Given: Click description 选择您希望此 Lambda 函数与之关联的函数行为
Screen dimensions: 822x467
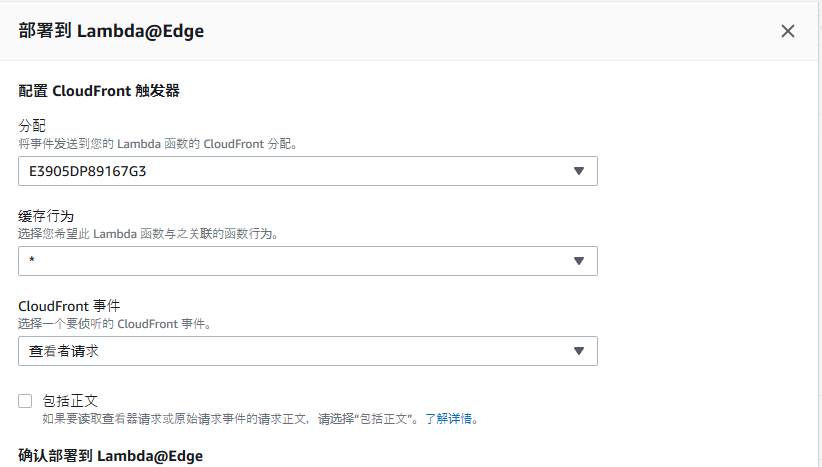Looking at the screenshot, I should pos(148,234).
